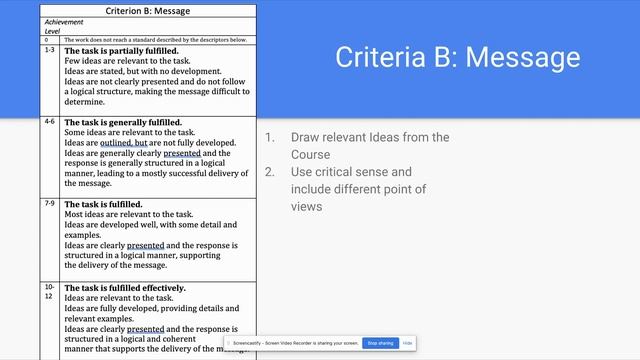
Task: Click level '10-12' in the rubric
Action: (49, 291)
